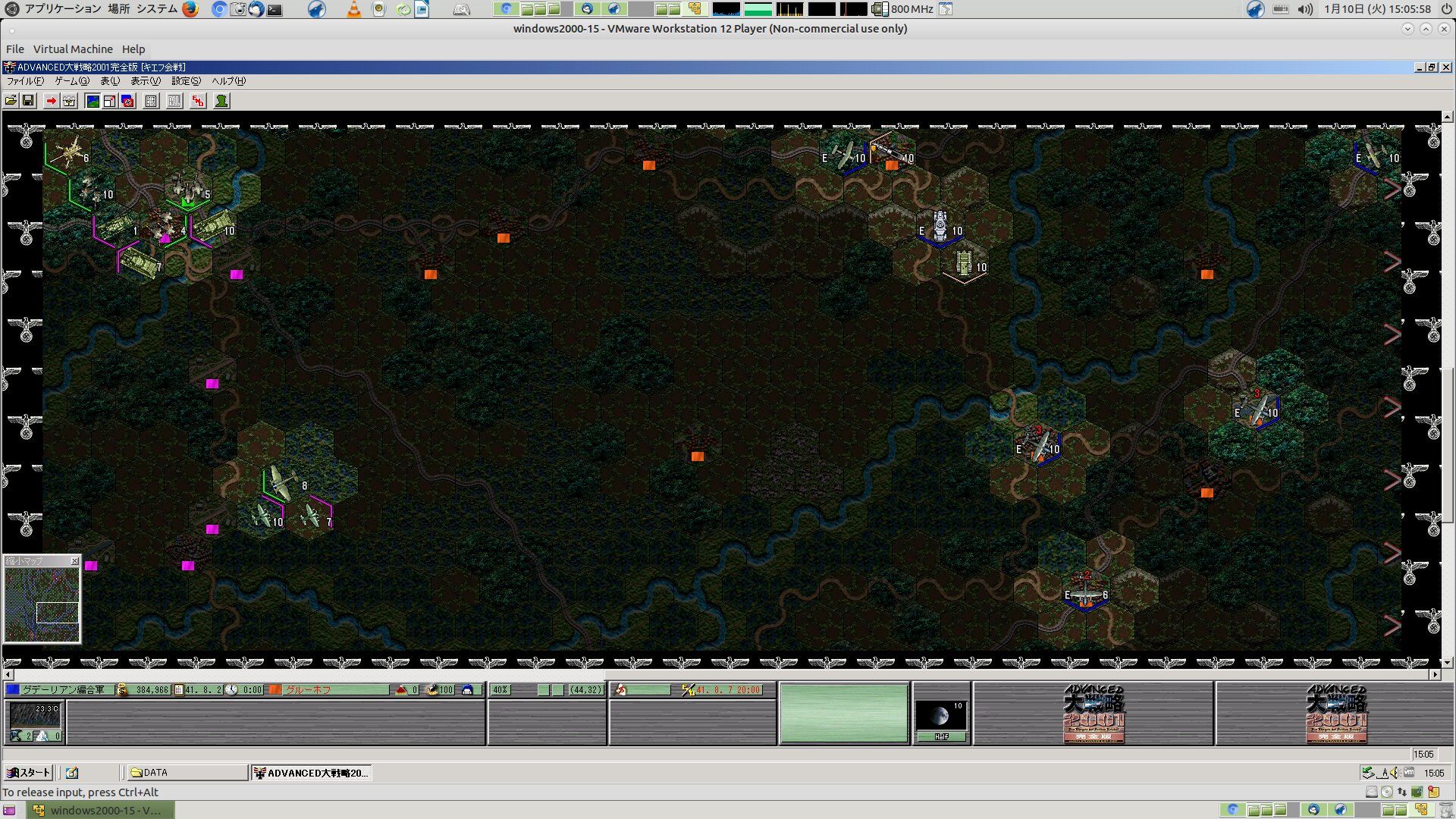
Task: Click the green general silhouette toolbar icon
Action: 221,101
